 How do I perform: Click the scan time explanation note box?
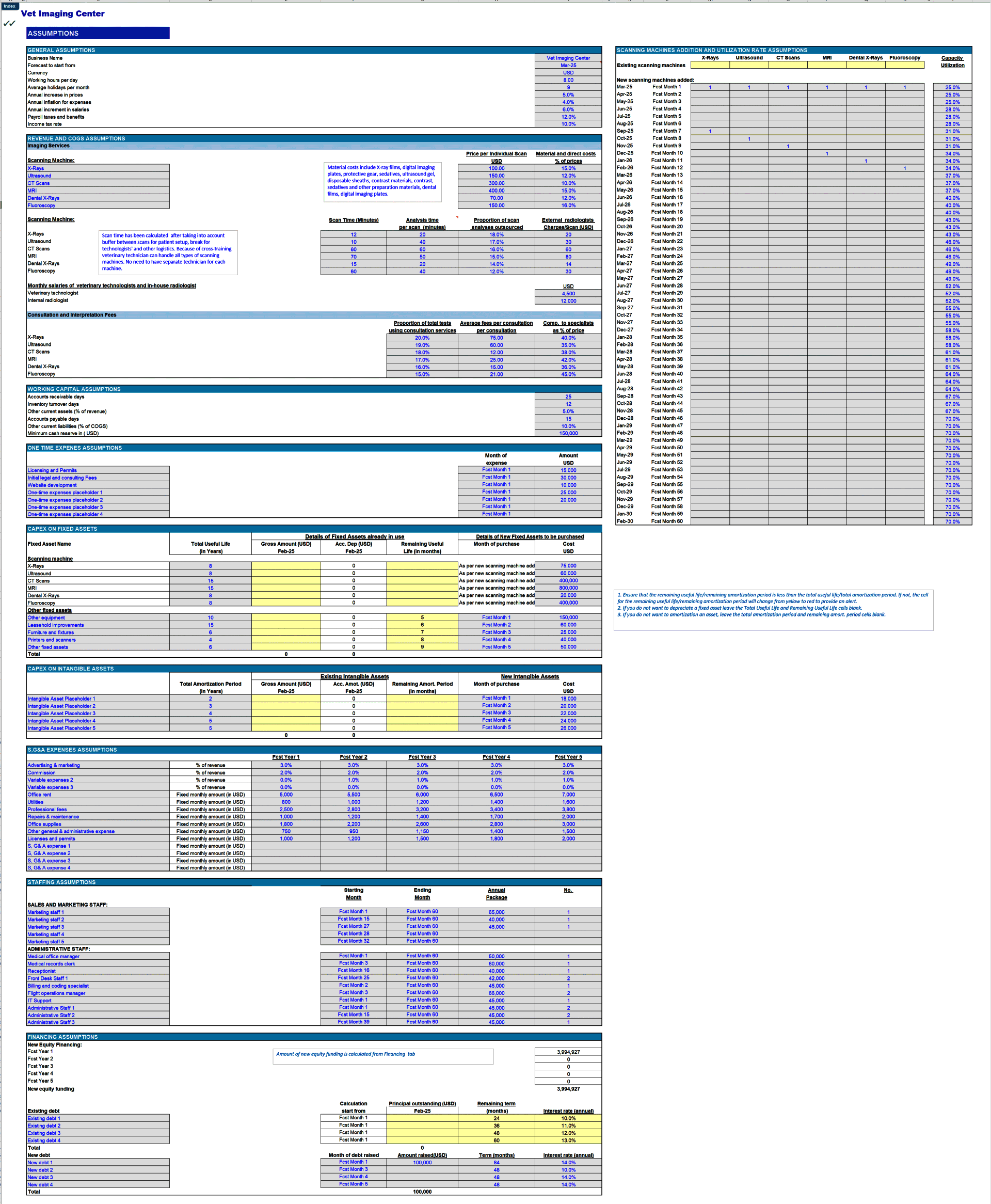tap(167, 252)
